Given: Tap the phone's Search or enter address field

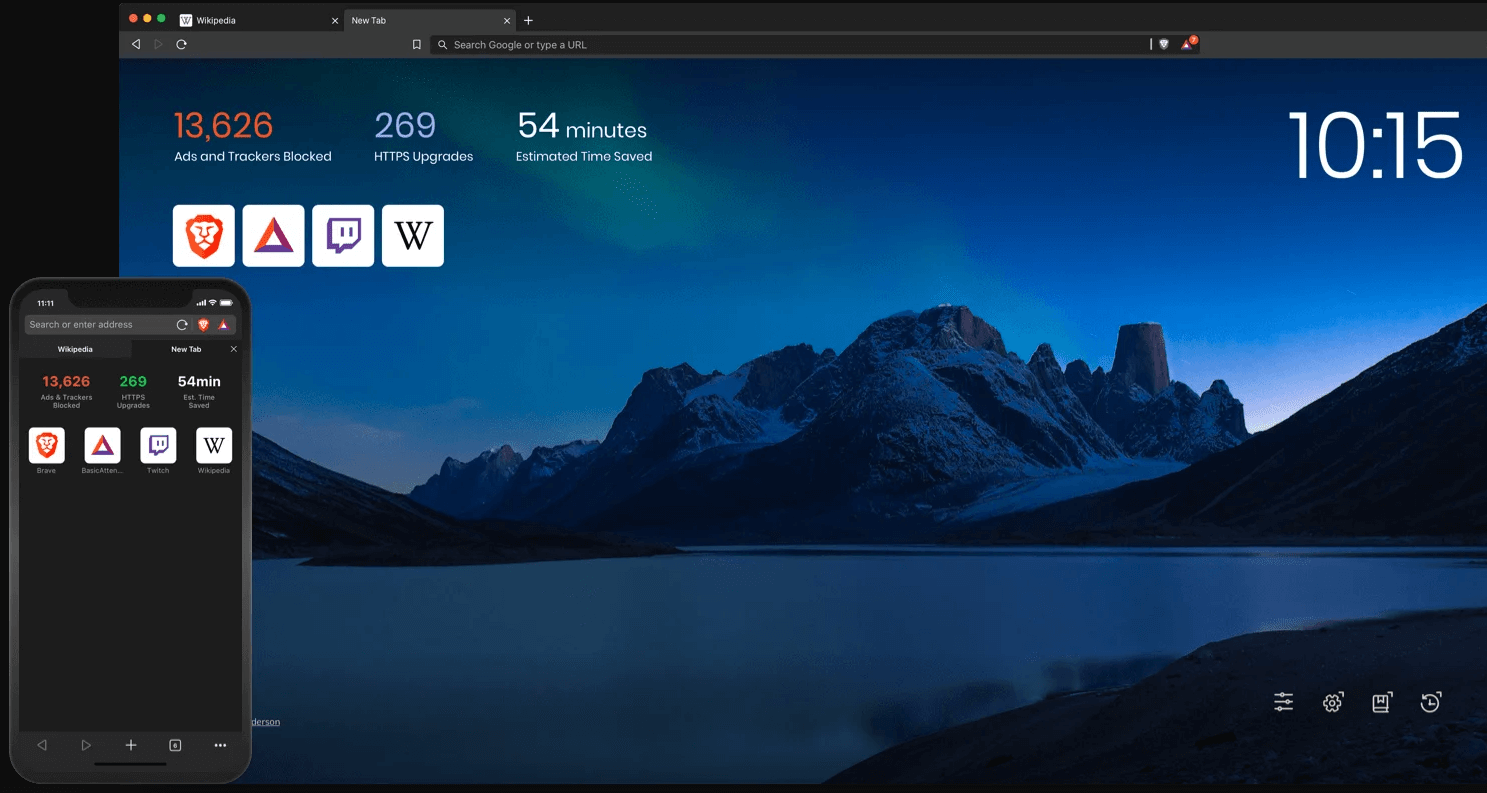Looking at the screenshot, I should point(98,324).
